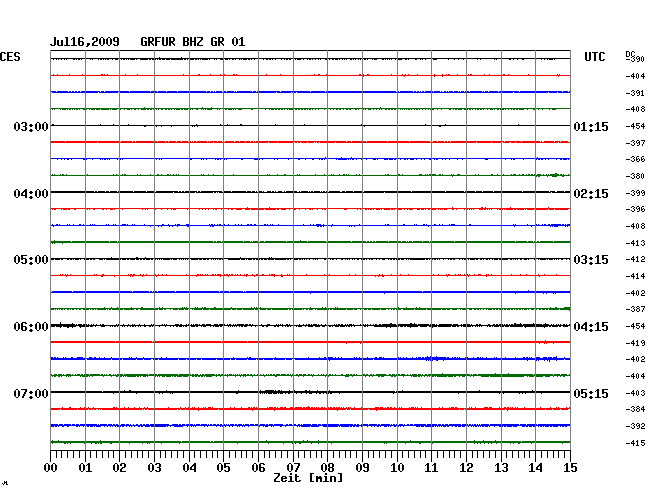The width and height of the screenshot is (650, 494).
Task: Click the date label Jul16,2009
Action: (x=85, y=42)
